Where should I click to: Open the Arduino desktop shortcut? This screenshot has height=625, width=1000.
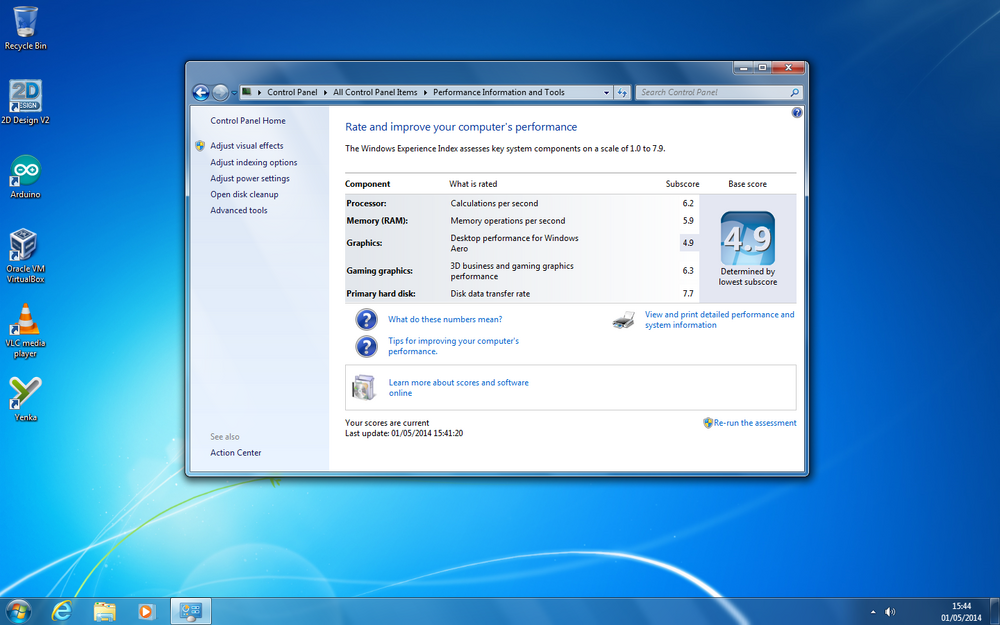coord(25,177)
